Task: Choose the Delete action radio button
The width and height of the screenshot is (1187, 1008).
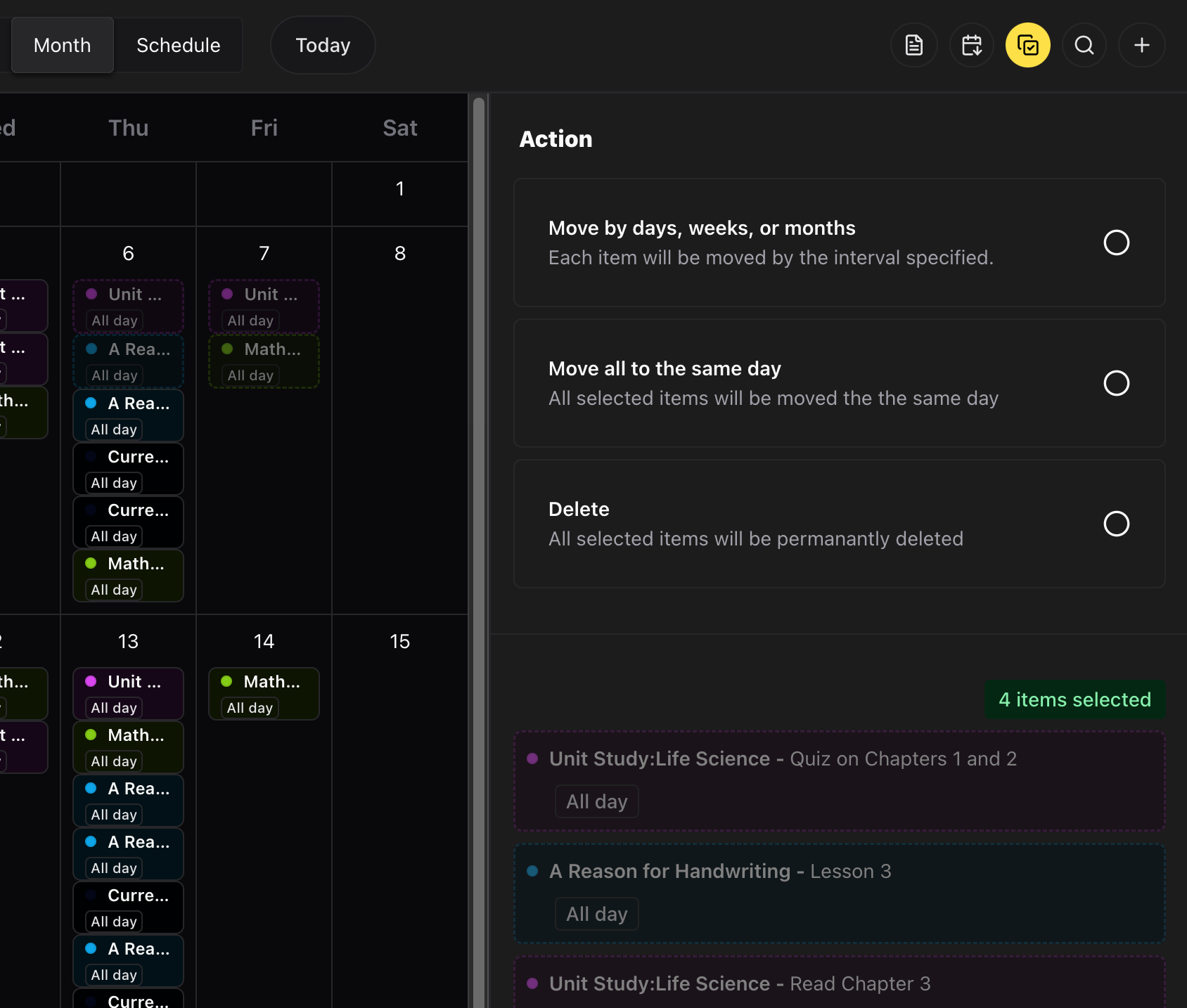Action: coord(1116,524)
